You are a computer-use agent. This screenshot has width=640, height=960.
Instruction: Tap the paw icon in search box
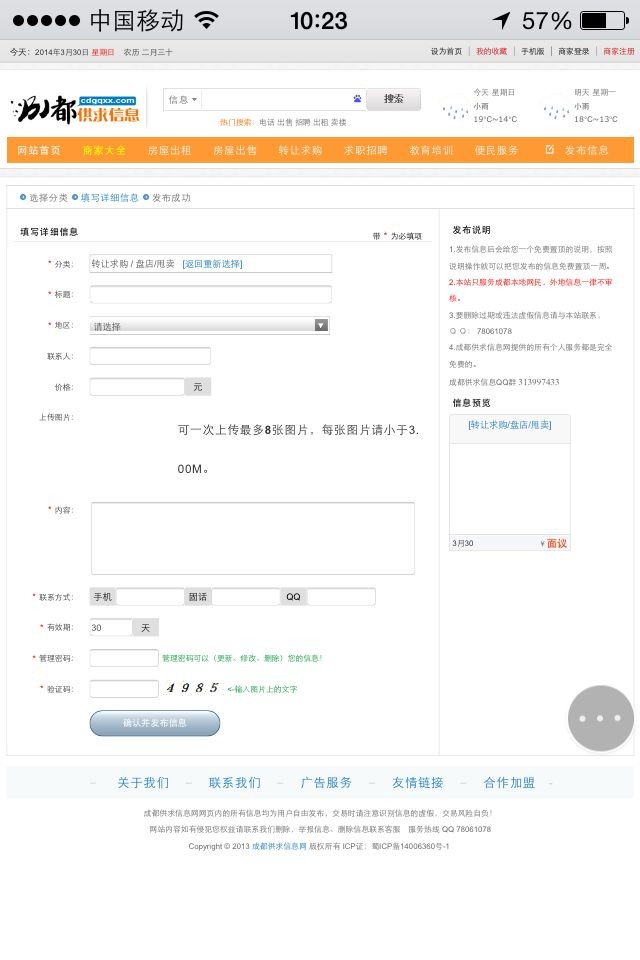[357, 99]
